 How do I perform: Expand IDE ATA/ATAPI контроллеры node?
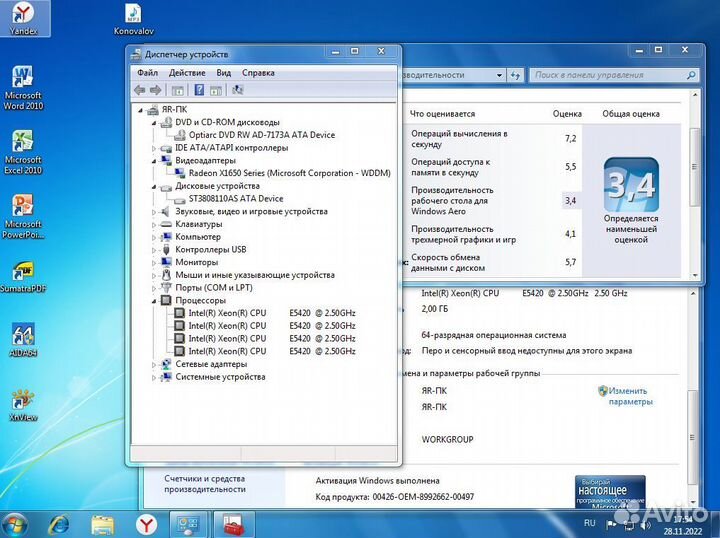[x=154, y=148]
